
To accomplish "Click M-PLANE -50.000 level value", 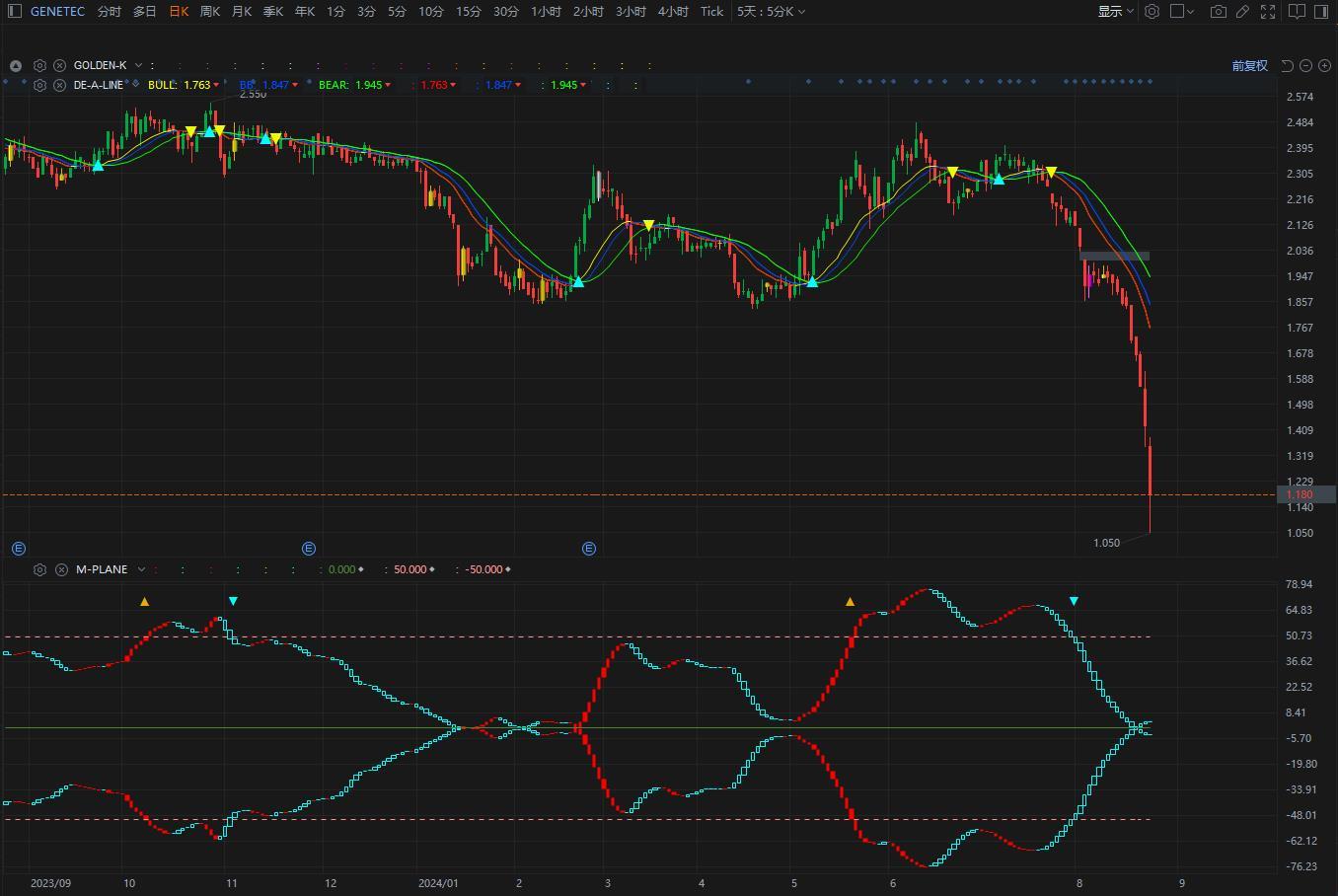I will (483, 569).
